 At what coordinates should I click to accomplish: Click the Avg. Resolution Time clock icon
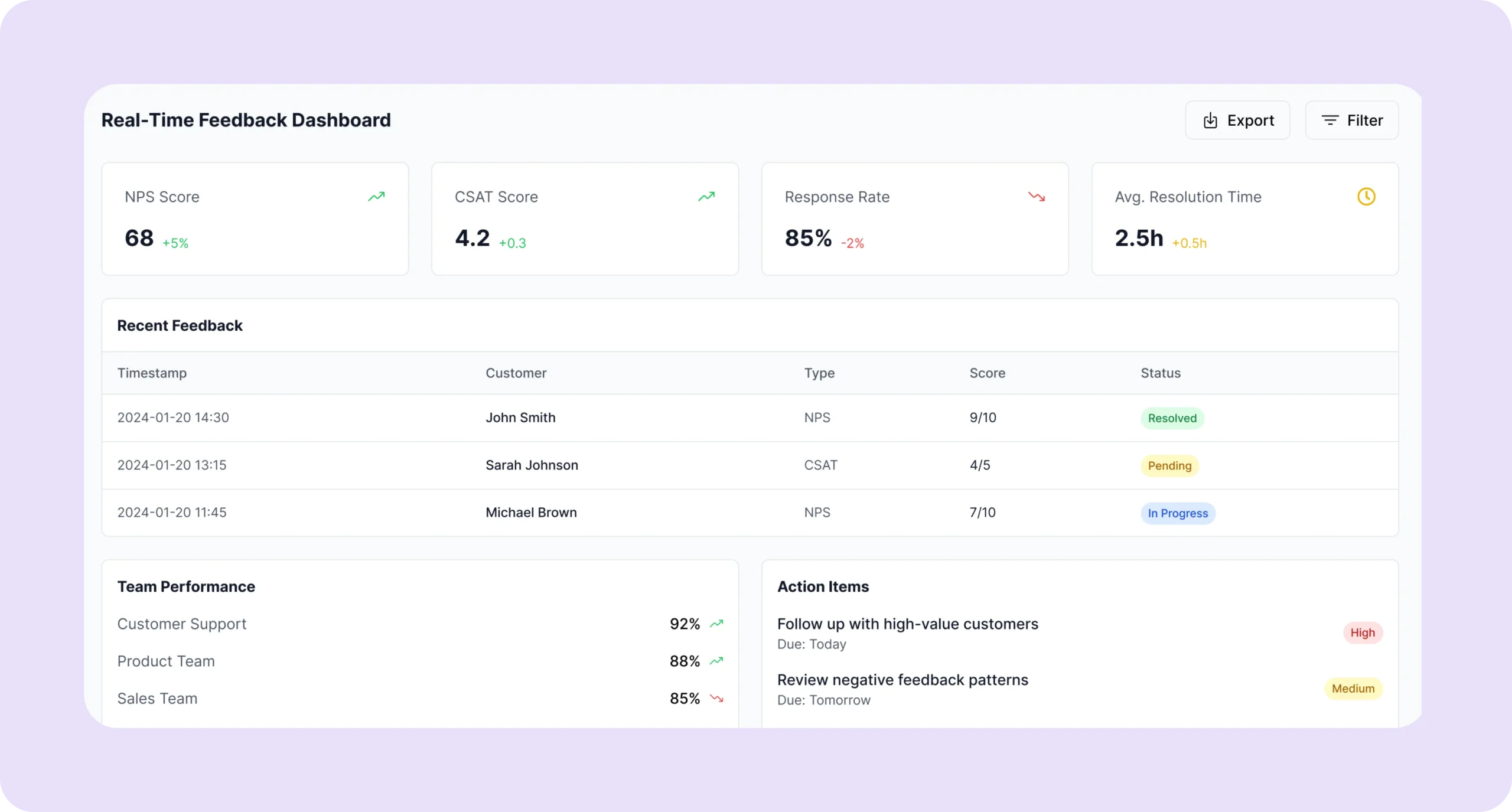[1366, 197]
